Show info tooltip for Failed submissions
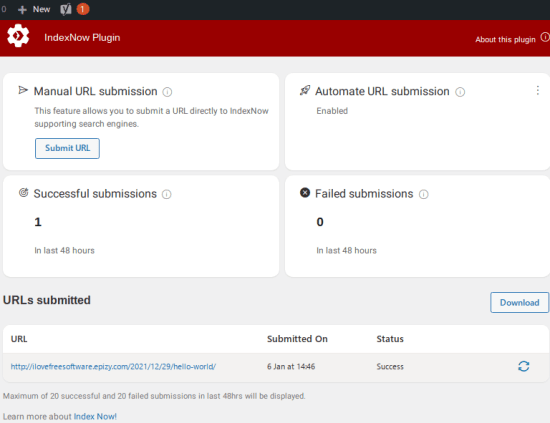Screen dimensions: 550x423 coord(424,194)
